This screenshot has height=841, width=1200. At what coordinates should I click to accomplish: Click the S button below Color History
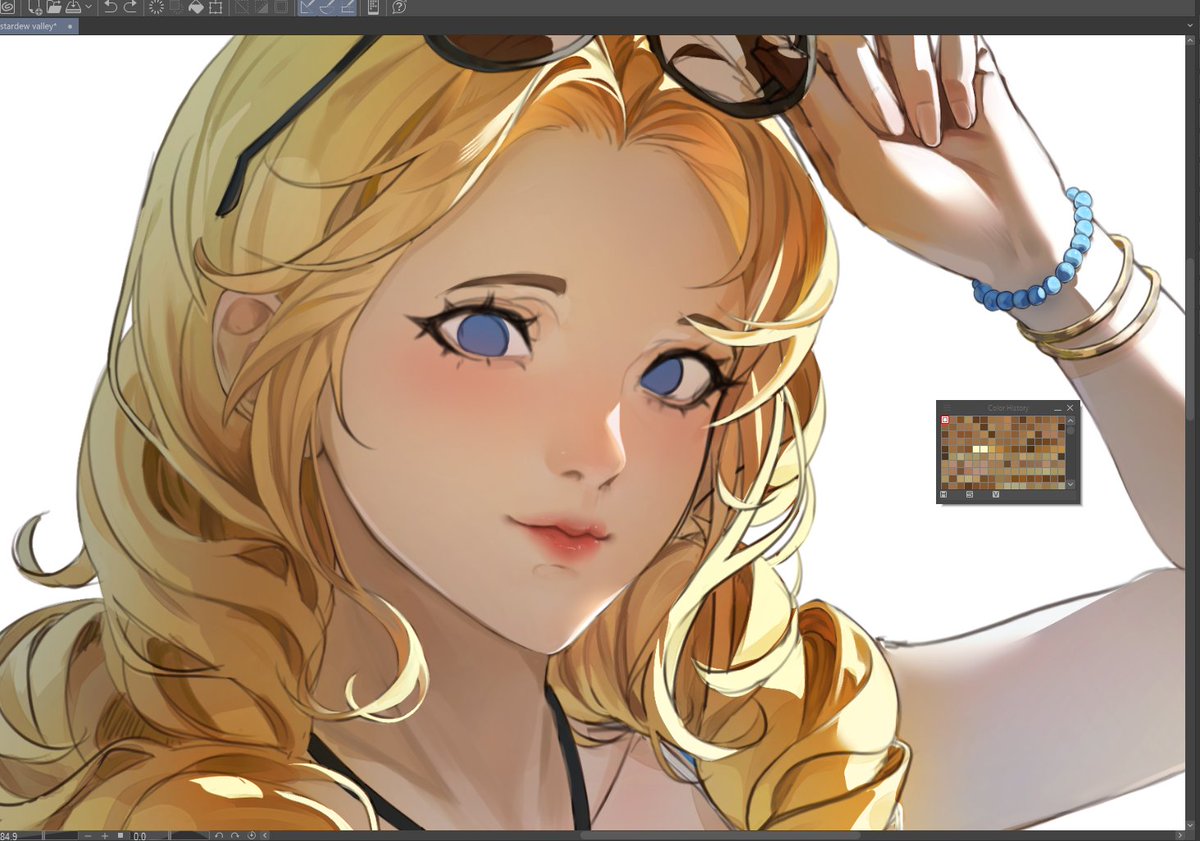tap(970, 494)
